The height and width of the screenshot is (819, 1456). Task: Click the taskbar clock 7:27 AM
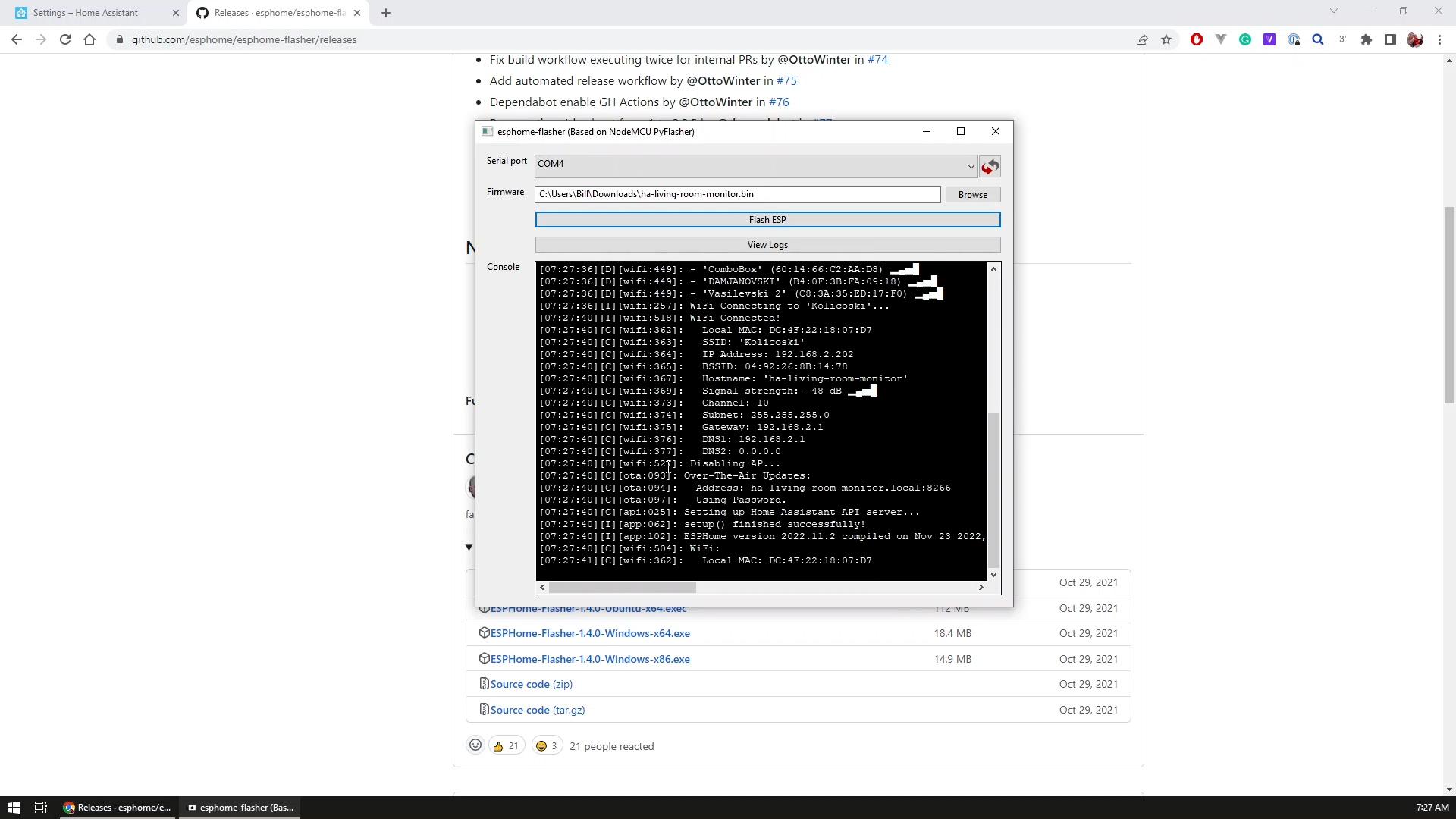1432,808
